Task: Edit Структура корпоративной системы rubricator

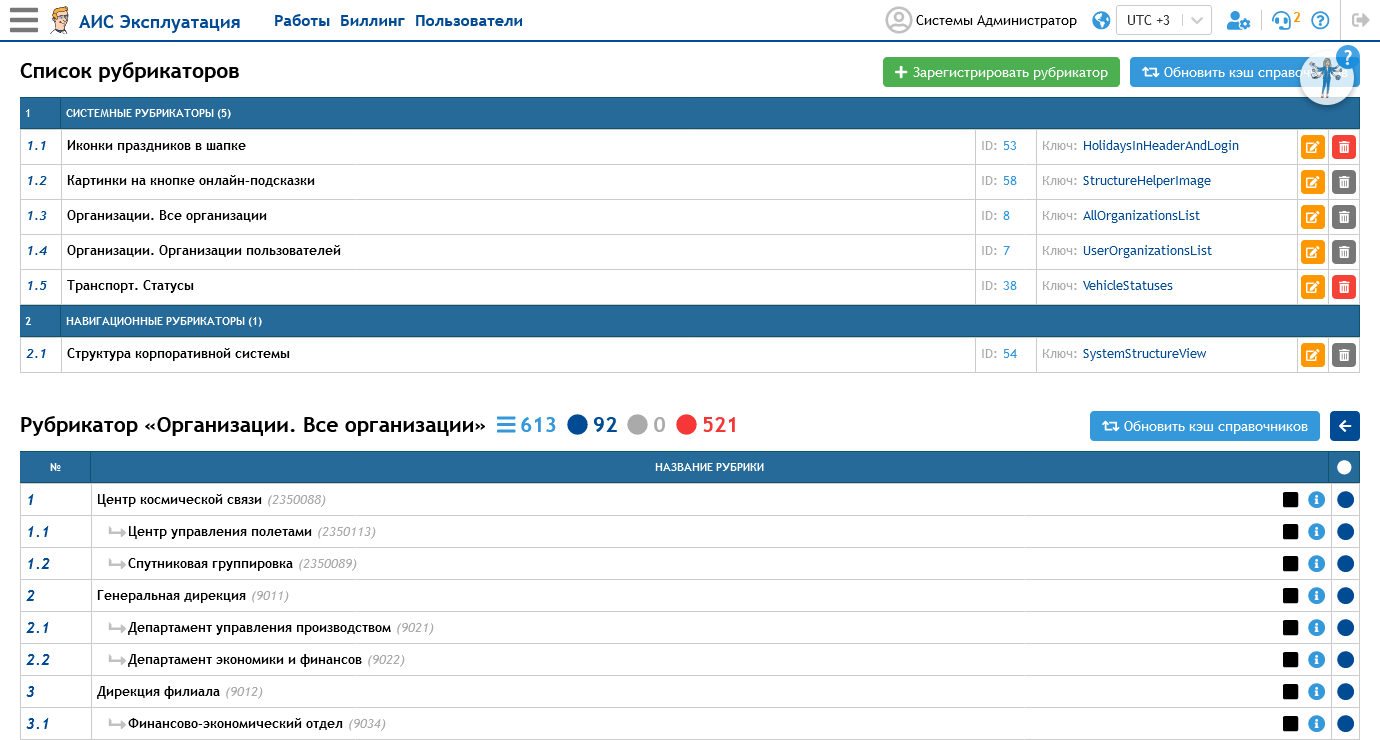Action: [1313, 355]
